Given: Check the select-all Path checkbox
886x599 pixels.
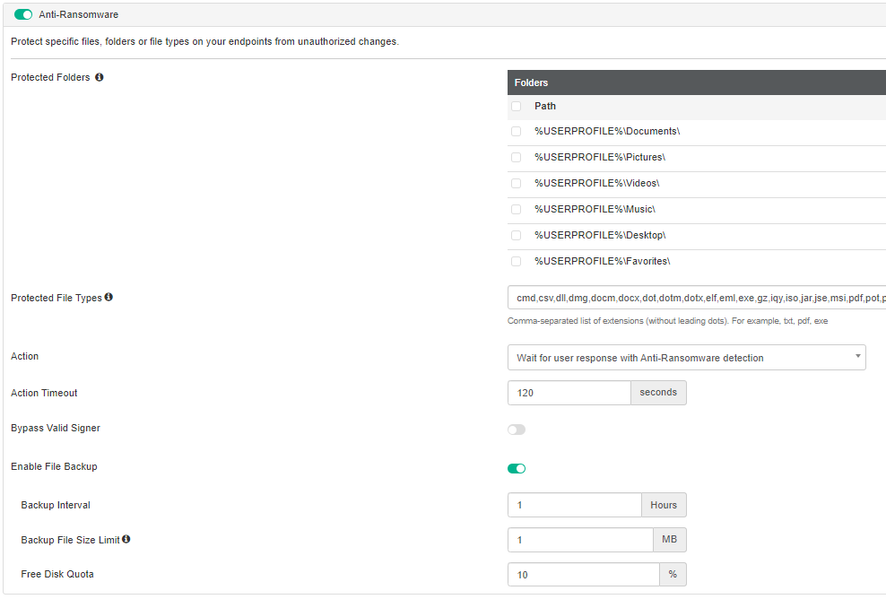Looking at the screenshot, I should [x=516, y=106].
